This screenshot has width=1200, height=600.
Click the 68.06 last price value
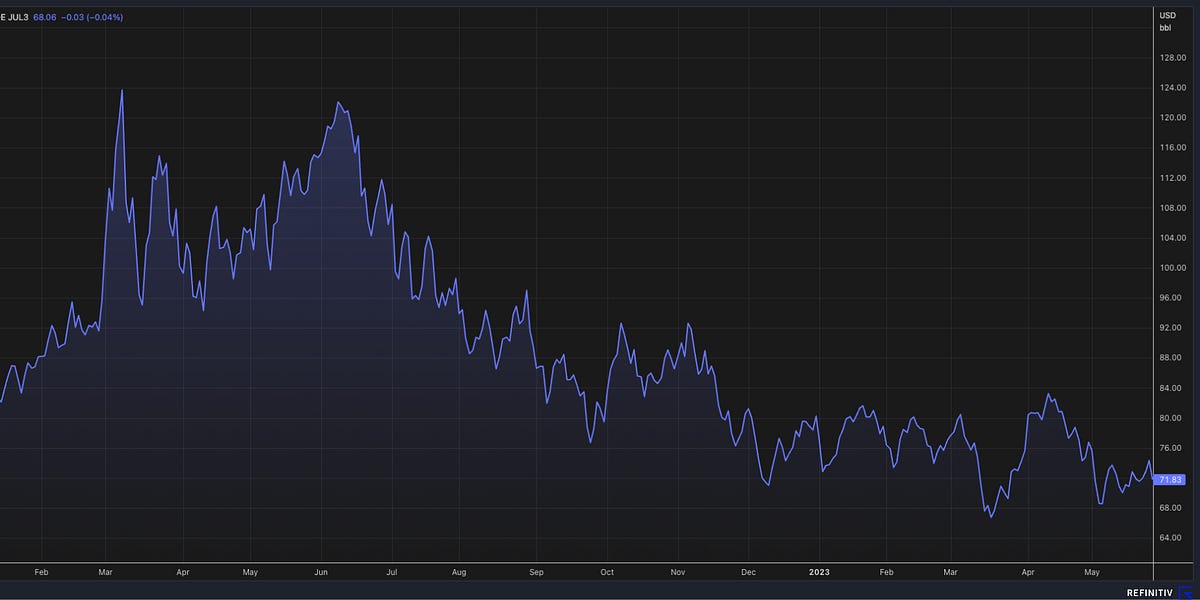pos(47,17)
